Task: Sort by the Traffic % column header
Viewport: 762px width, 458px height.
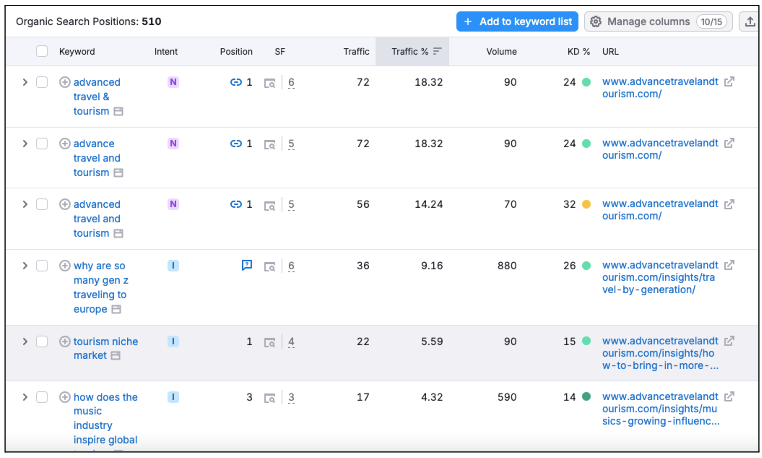Action: pyautogui.click(x=410, y=51)
